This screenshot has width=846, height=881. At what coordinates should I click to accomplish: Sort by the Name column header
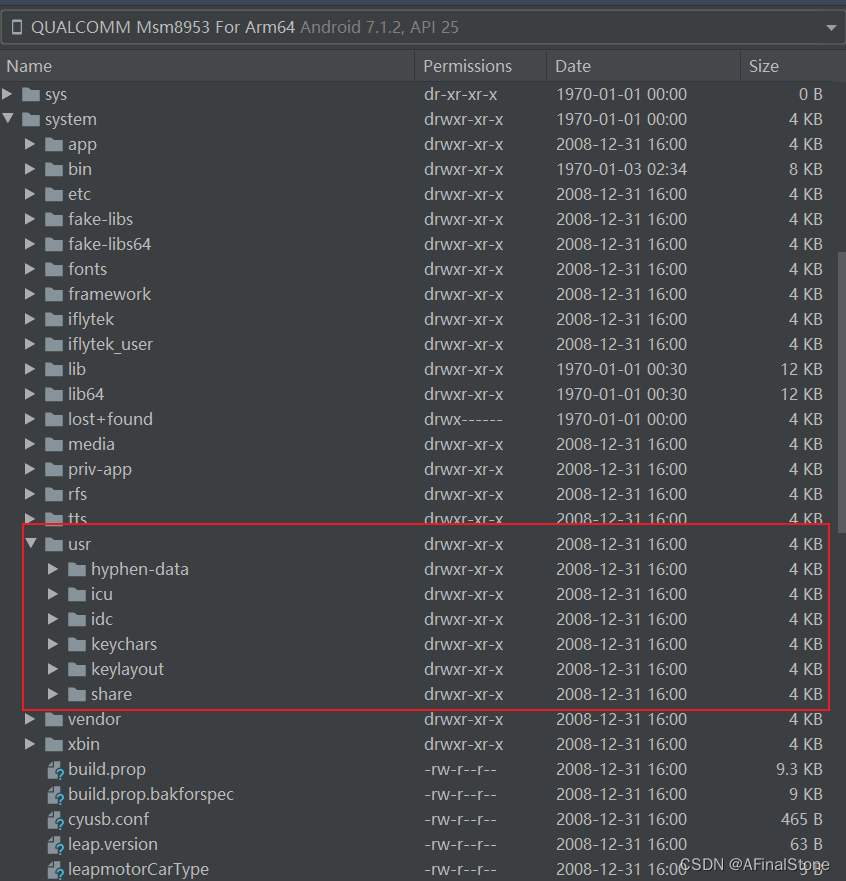[x=207, y=66]
